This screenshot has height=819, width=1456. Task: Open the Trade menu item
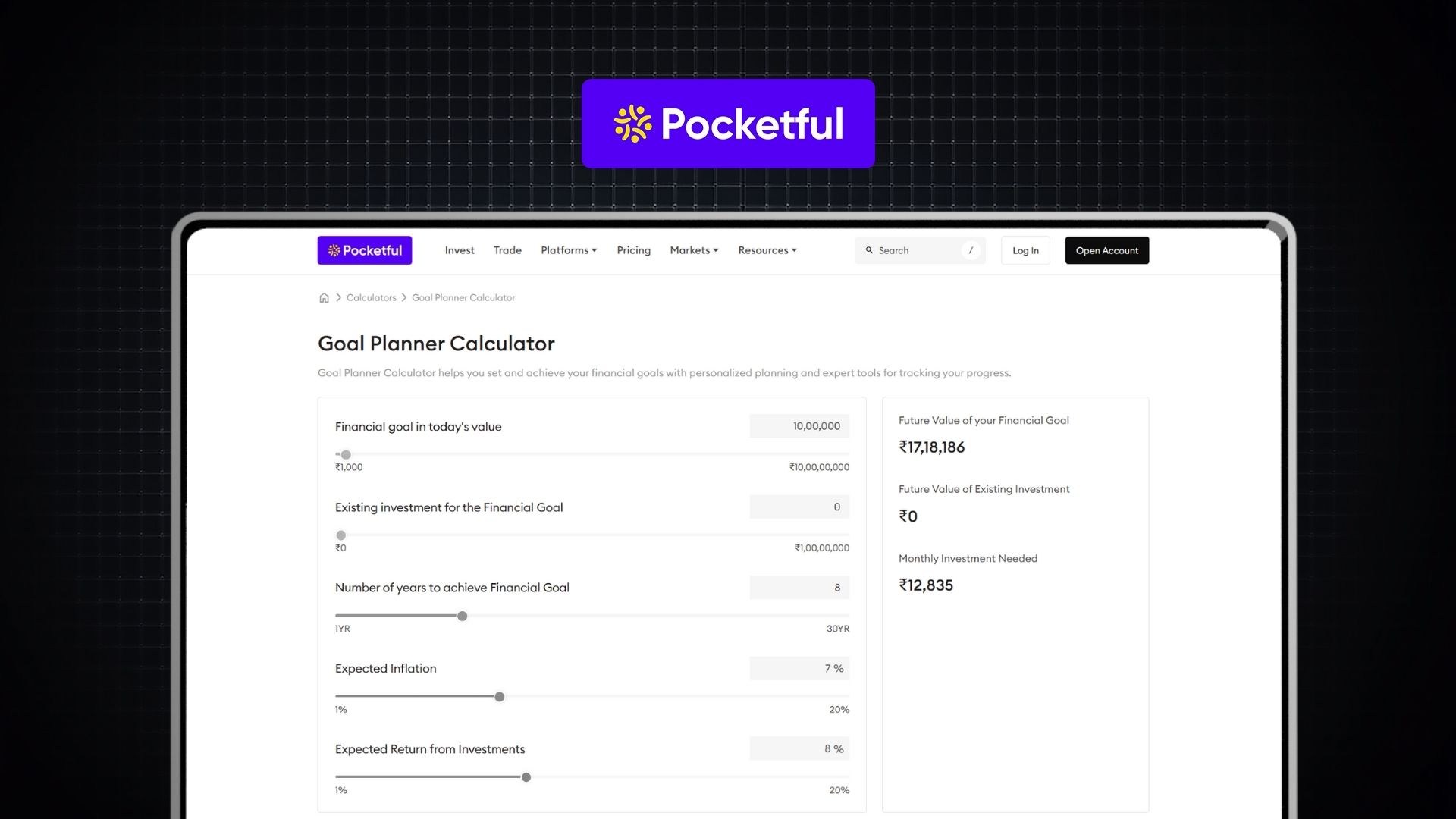pyautogui.click(x=507, y=250)
